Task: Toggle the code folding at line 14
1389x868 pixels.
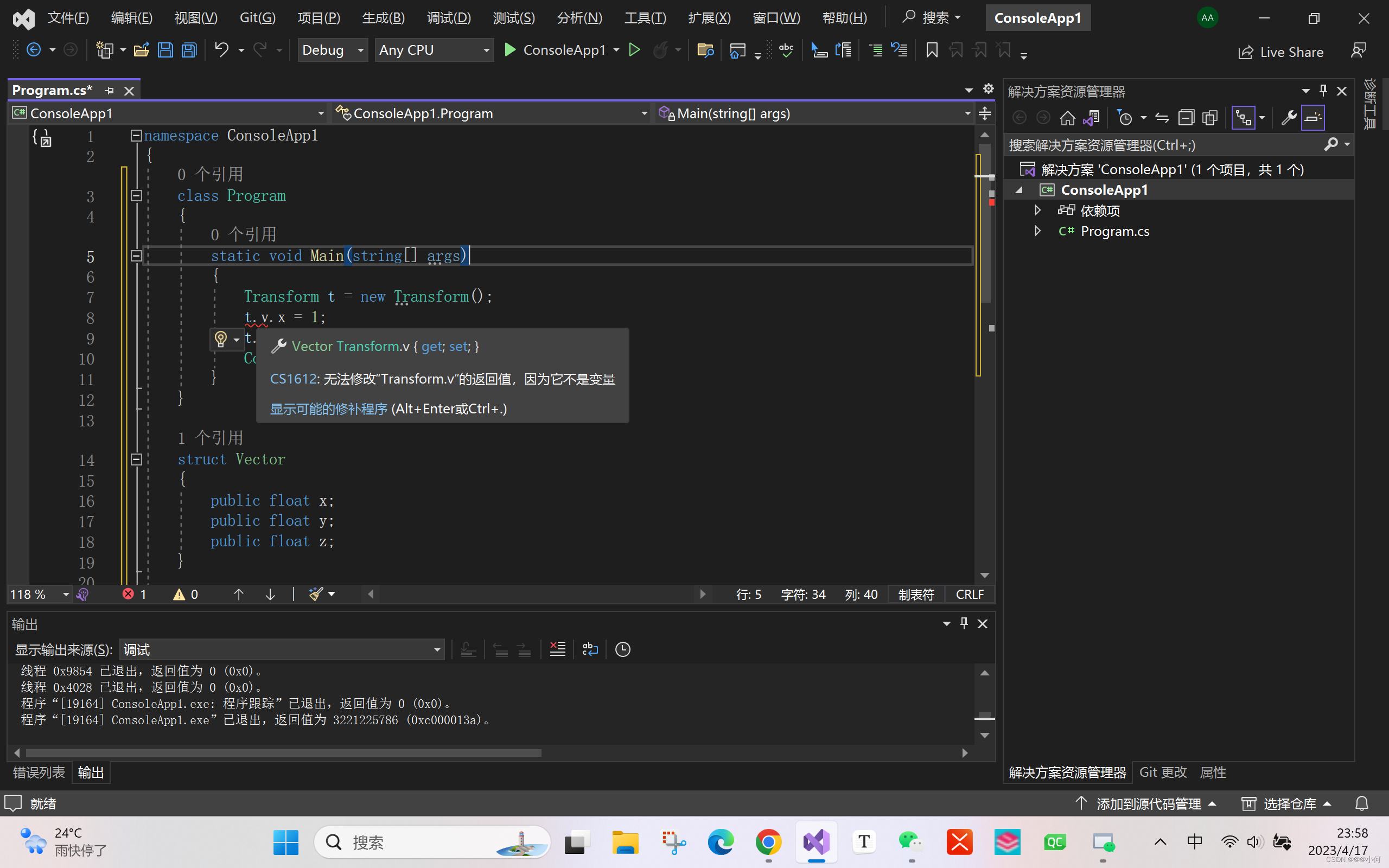Action: coord(137,459)
